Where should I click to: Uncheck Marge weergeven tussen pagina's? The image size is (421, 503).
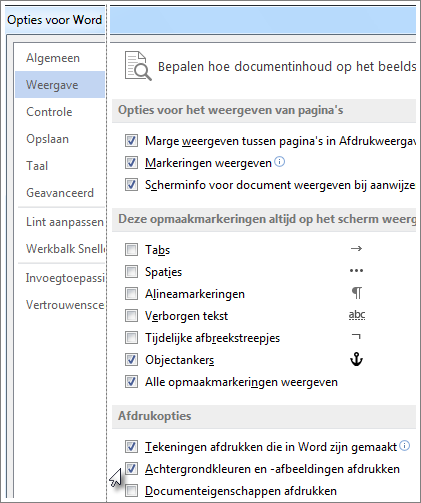[131, 141]
